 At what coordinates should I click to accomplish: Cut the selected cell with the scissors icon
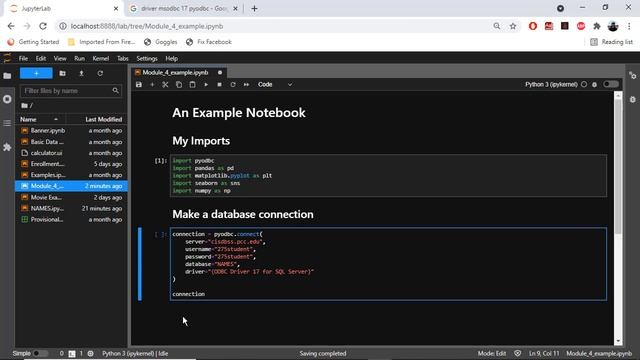pyautogui.click(x=165, y=84)
